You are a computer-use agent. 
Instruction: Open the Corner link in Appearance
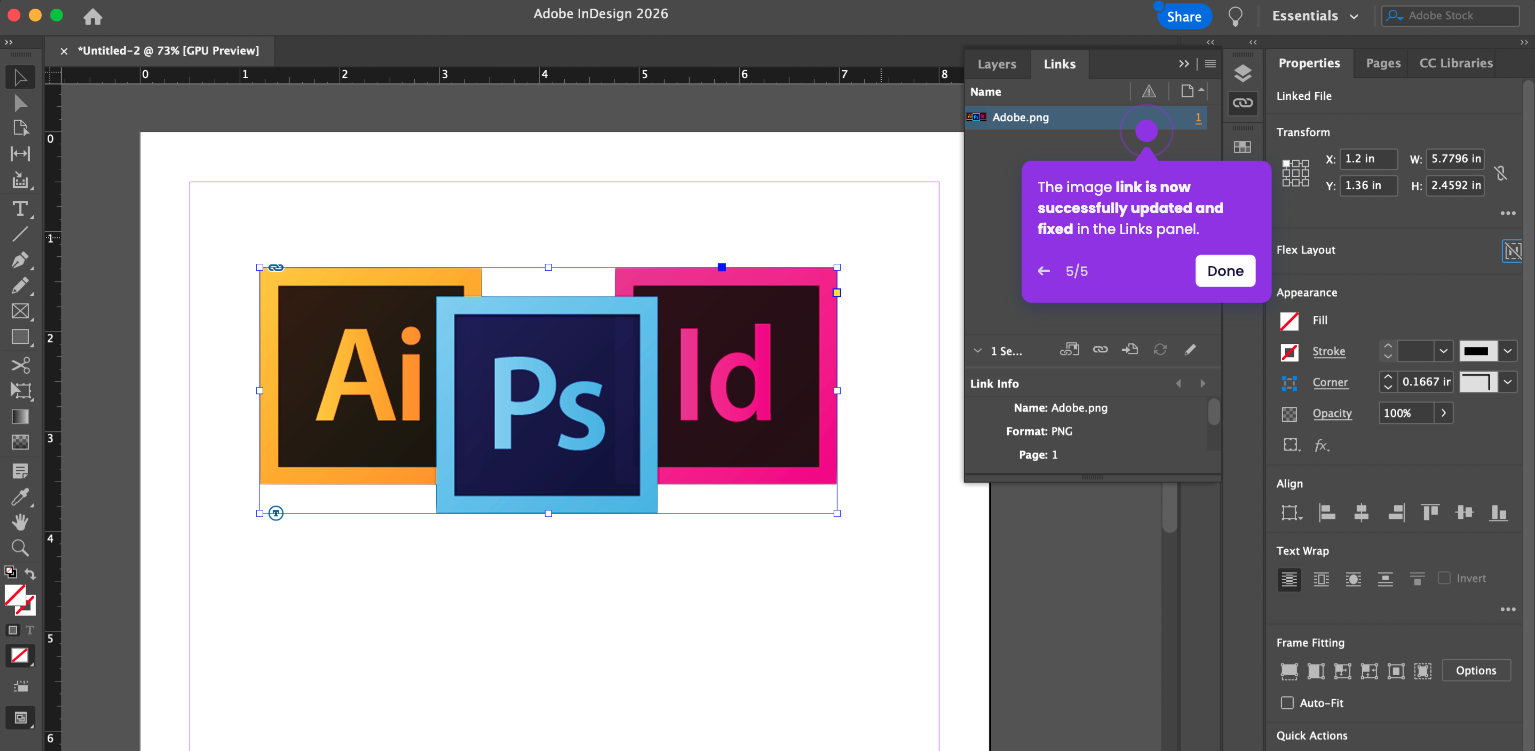[x=1330, y=383]
